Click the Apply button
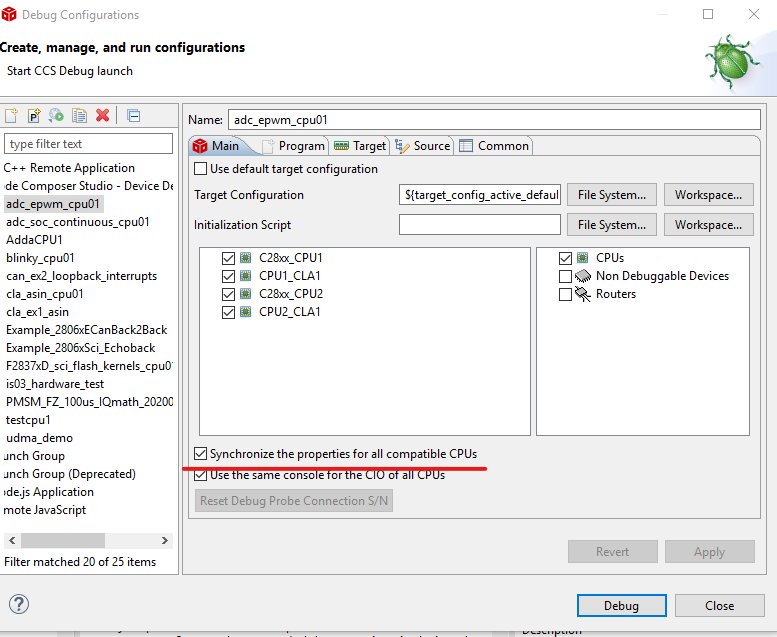The image size is (777, 637). coord(710,552)
